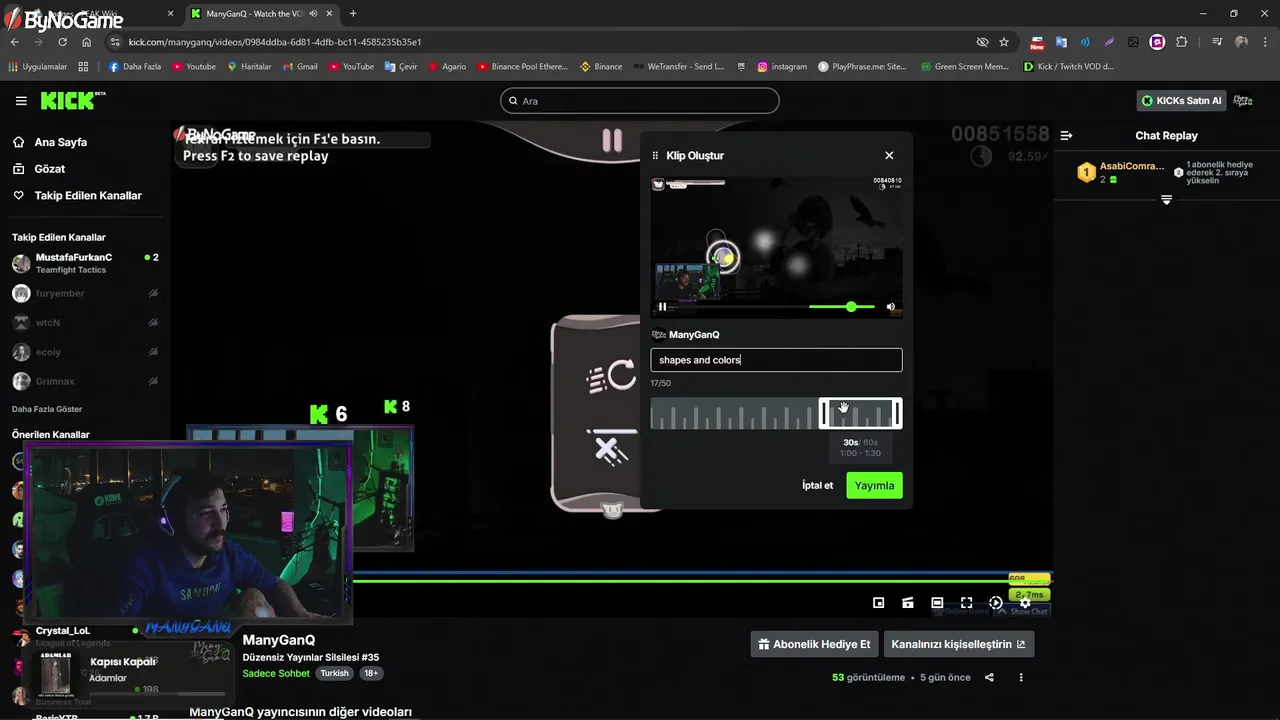Publish clip with Yayımla button
This screenshot has width=1280, height=720.
coord(874,485)
